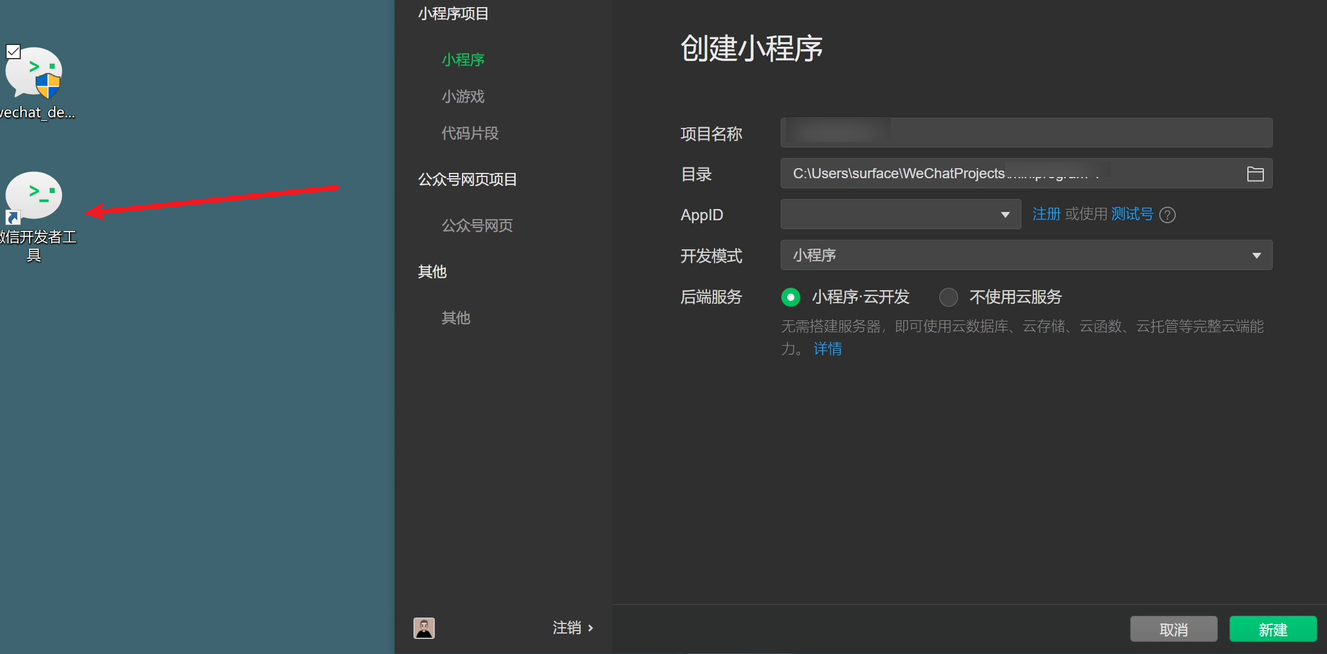Screen dimensions: 1327x654
Task: Click the folder browse icon in 目录 field
Action: coord(1255,174)
